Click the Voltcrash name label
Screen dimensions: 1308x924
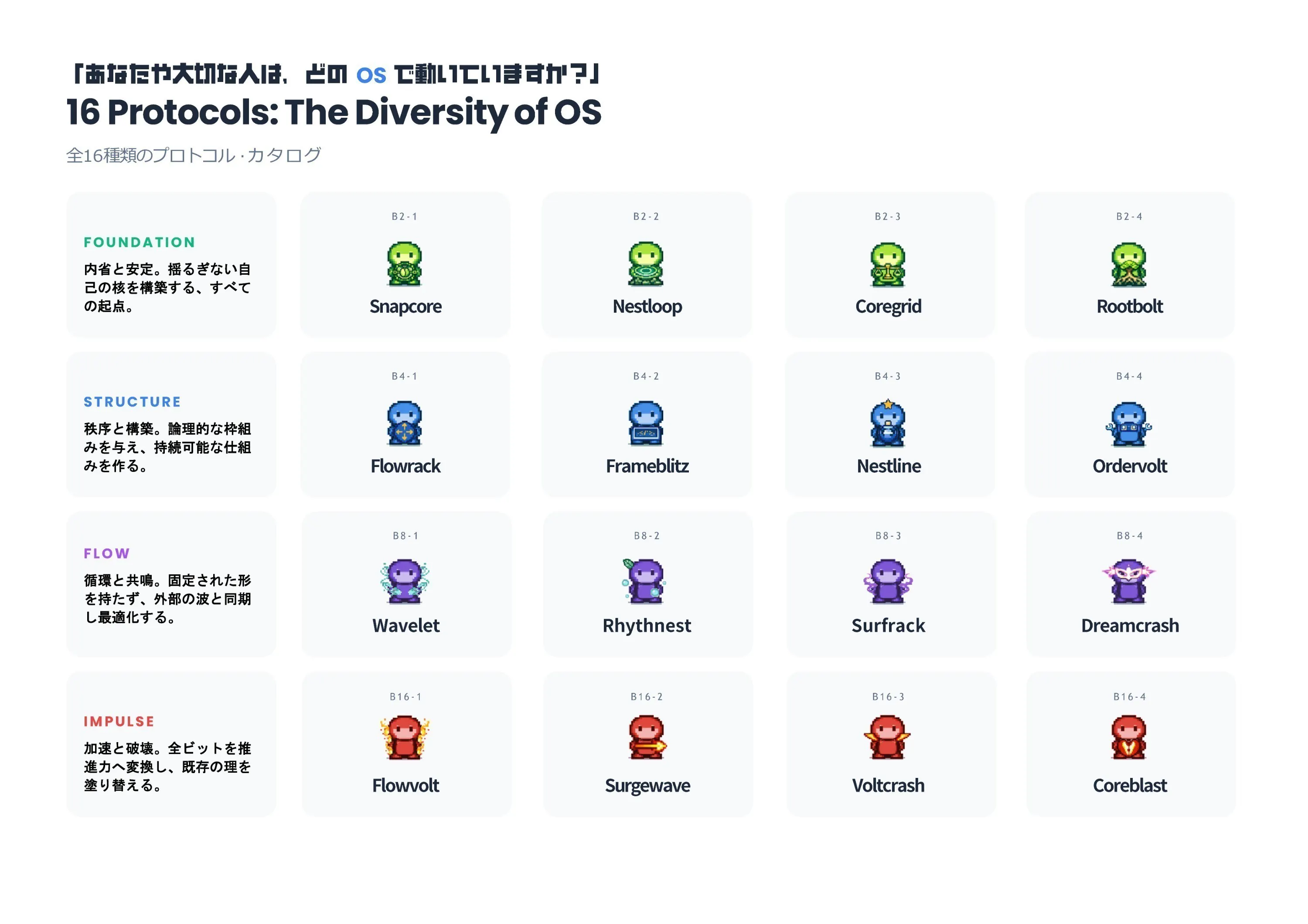point(888,786)
